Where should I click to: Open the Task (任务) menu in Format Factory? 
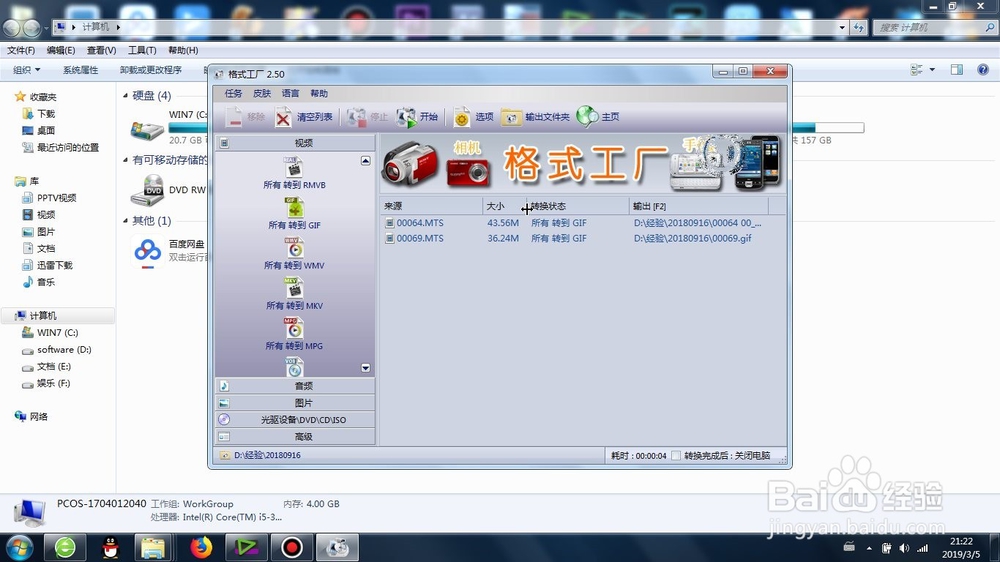point(233,94)
